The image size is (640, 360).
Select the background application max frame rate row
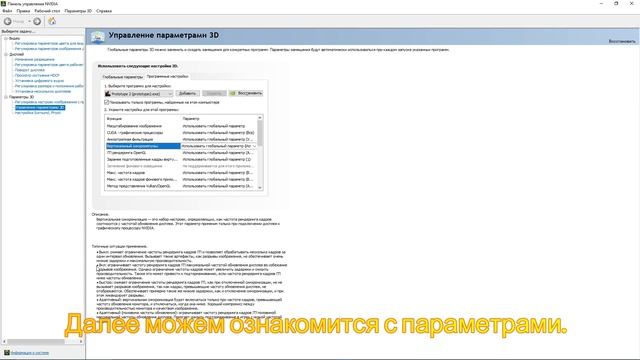click(x=182, y=179)
